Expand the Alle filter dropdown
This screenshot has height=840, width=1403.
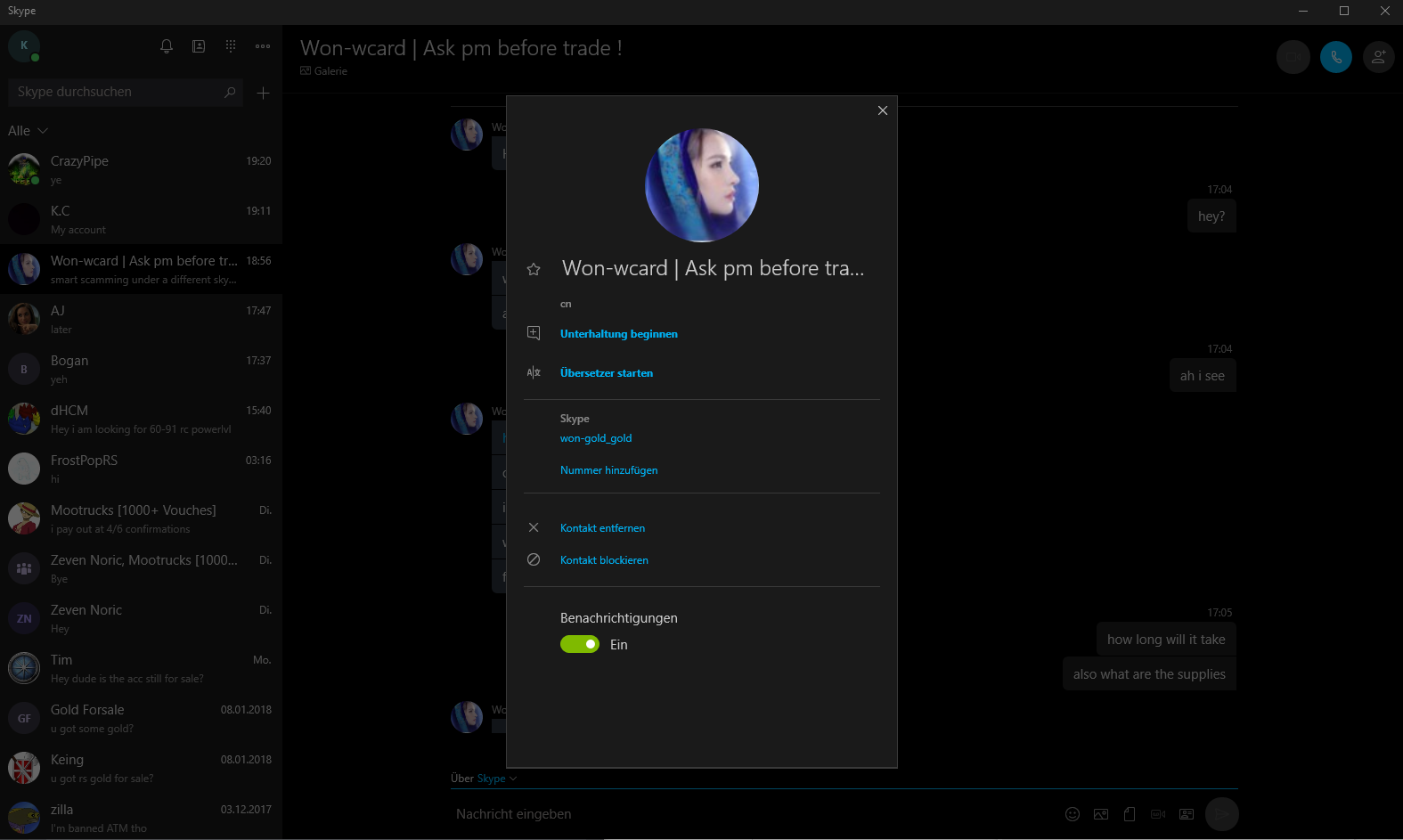tap(28, 131)
